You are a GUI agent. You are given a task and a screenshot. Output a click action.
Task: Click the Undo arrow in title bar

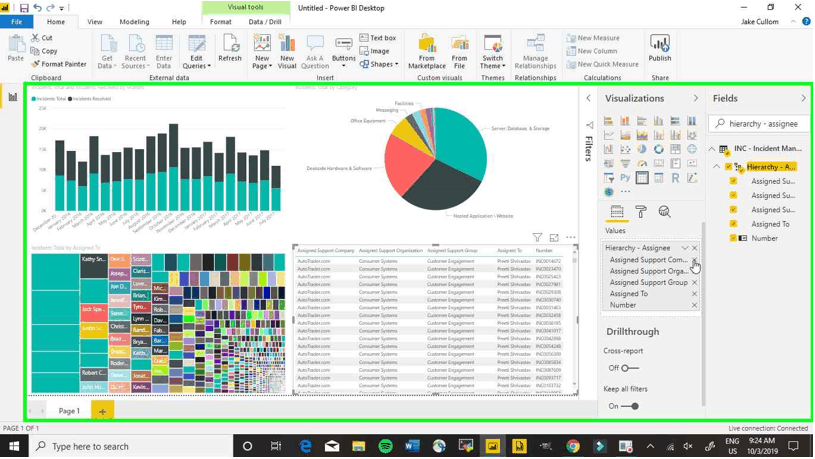37,8
